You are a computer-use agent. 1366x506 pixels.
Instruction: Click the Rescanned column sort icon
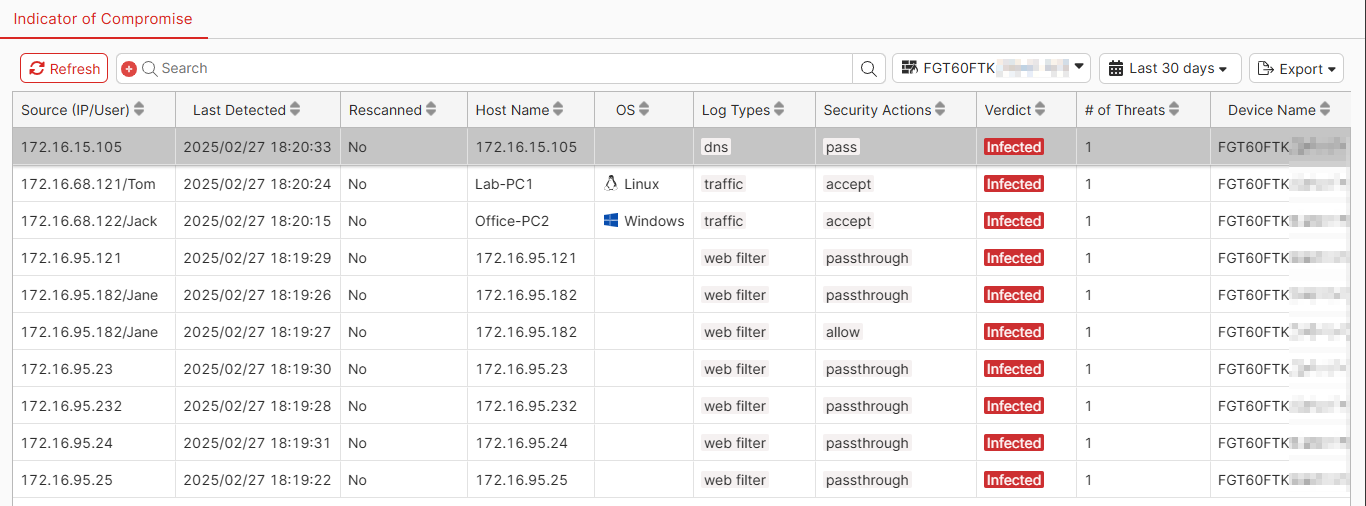coord(431,110)
